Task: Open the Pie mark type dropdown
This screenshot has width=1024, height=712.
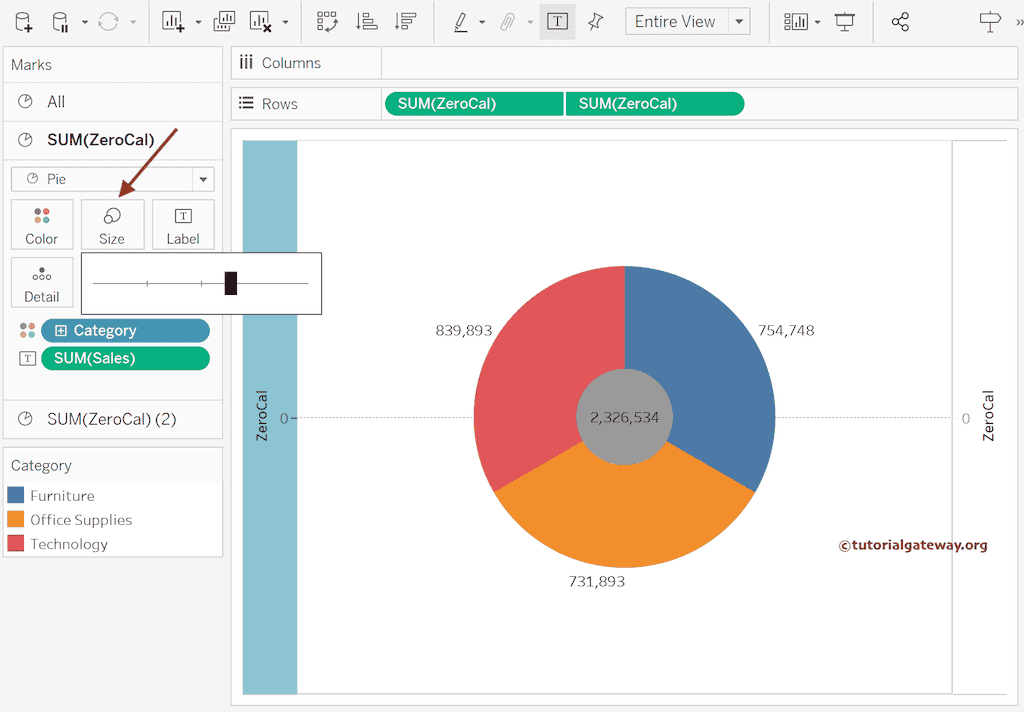Action: coord(203,179)
